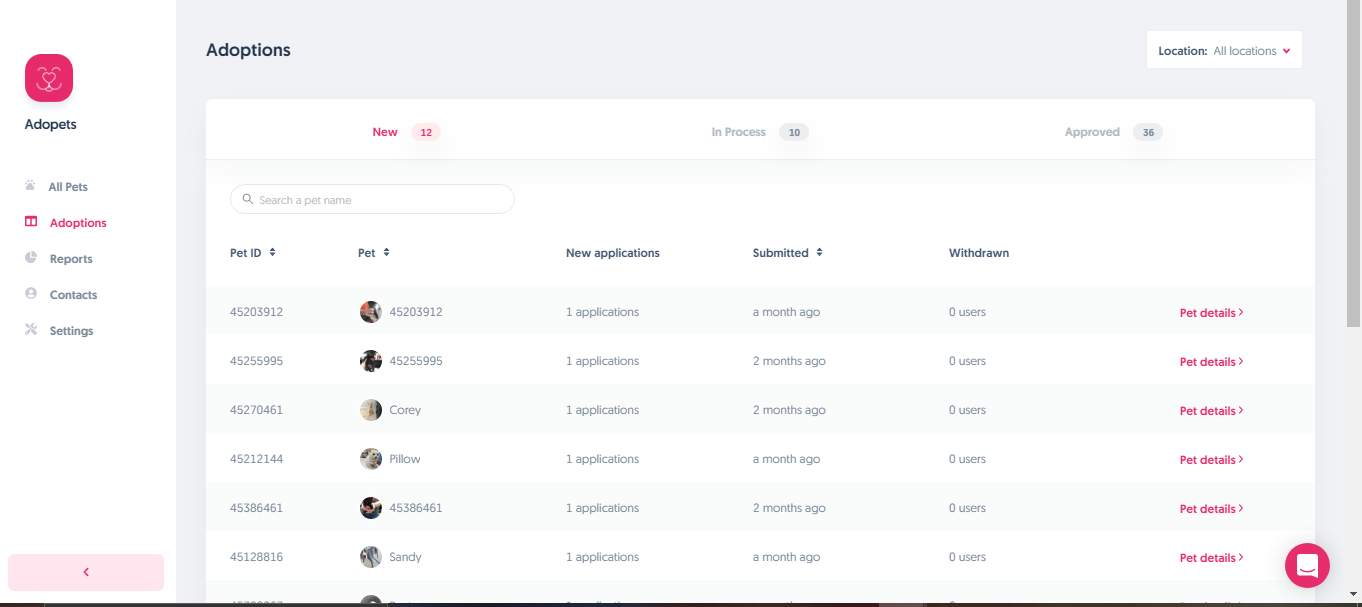The width and height of the screenshot is (1362, 607).
Task: Collapse the sidebar with the arrow button
Action: point(86,572)
